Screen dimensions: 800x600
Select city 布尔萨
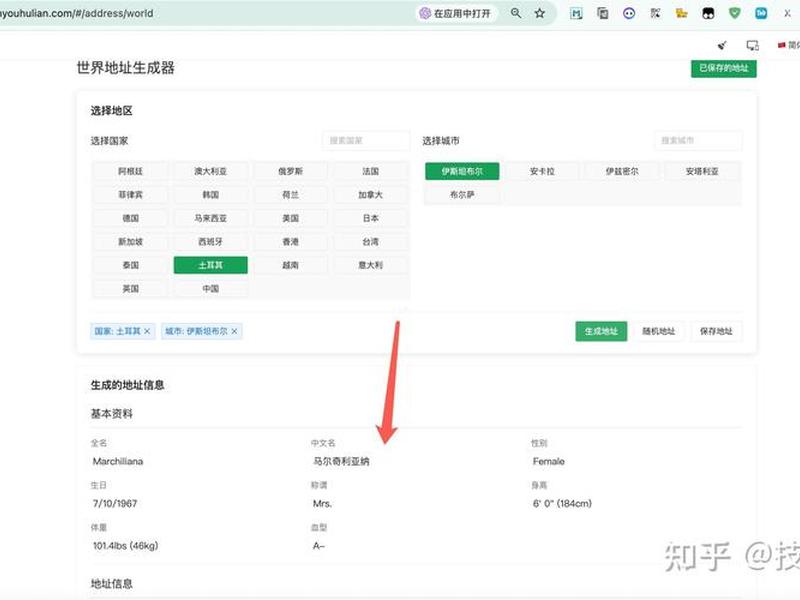462,195
